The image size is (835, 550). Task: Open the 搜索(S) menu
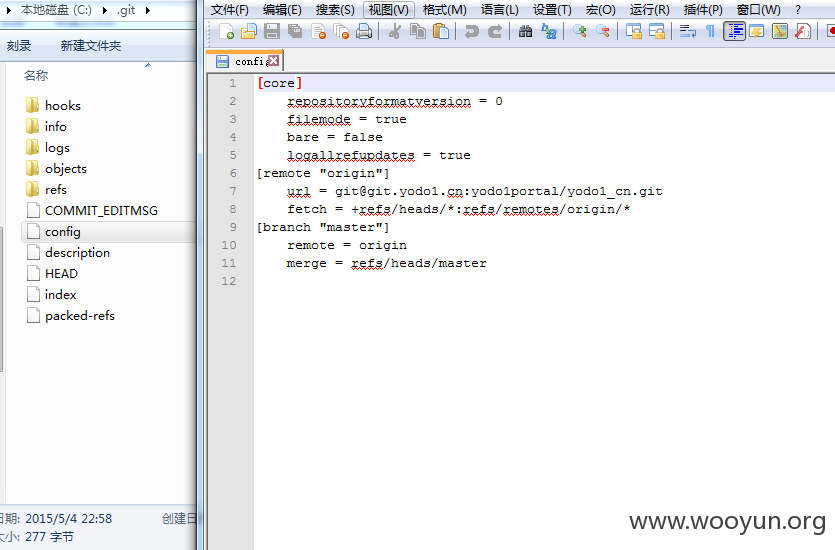point(335,10)
